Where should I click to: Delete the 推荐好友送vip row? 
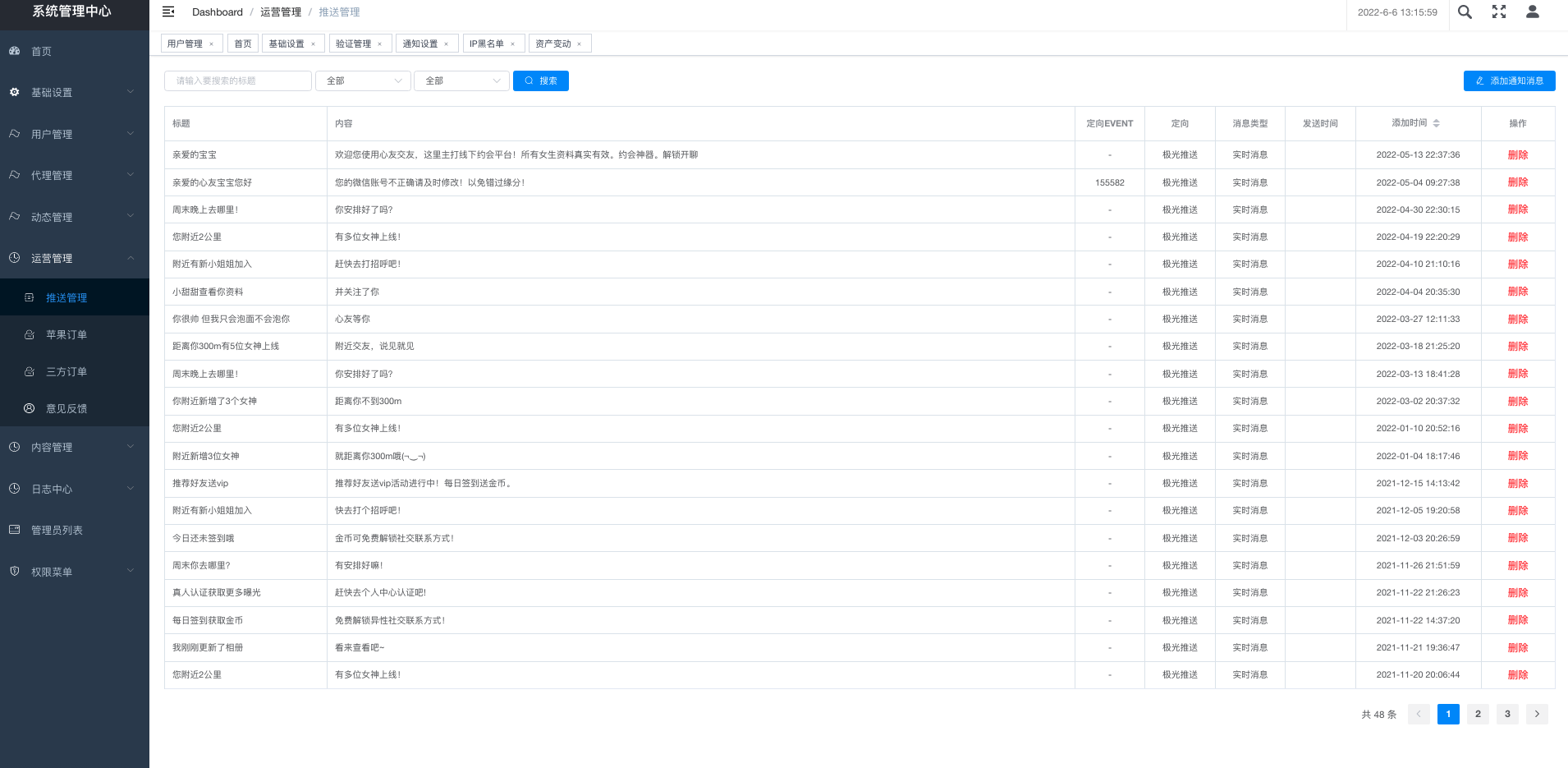point(1518,483)
